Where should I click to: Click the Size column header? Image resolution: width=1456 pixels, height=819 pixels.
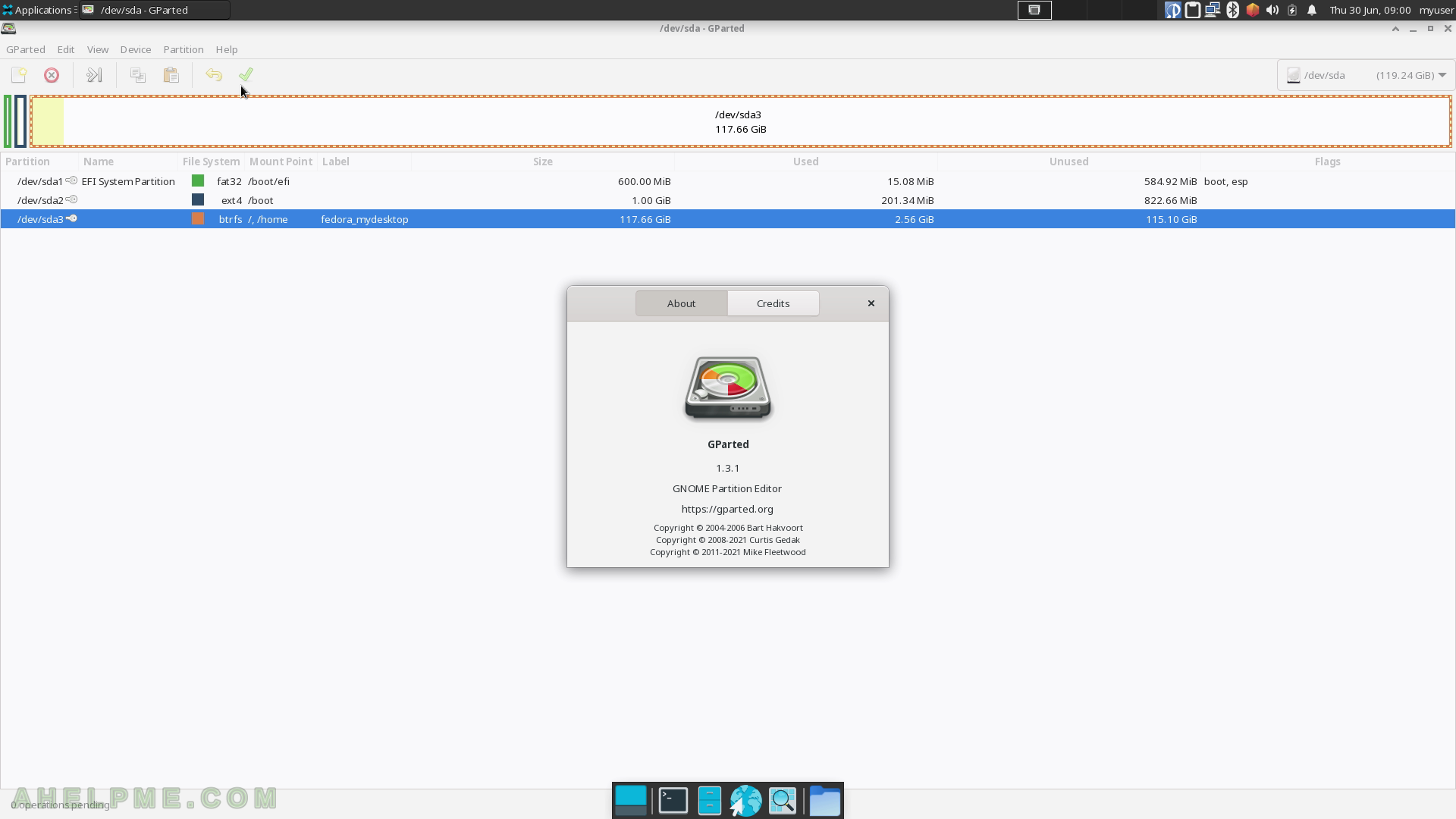[x=543, y=162]
